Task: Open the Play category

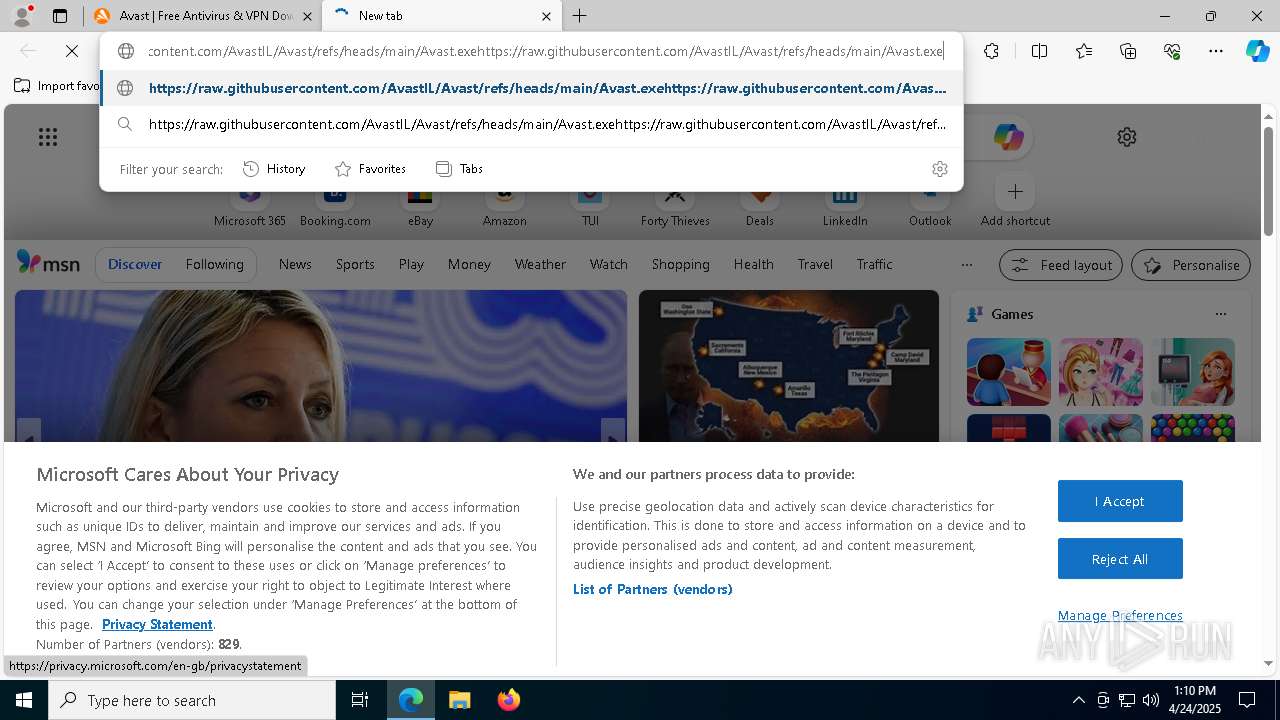Action: 411,264
